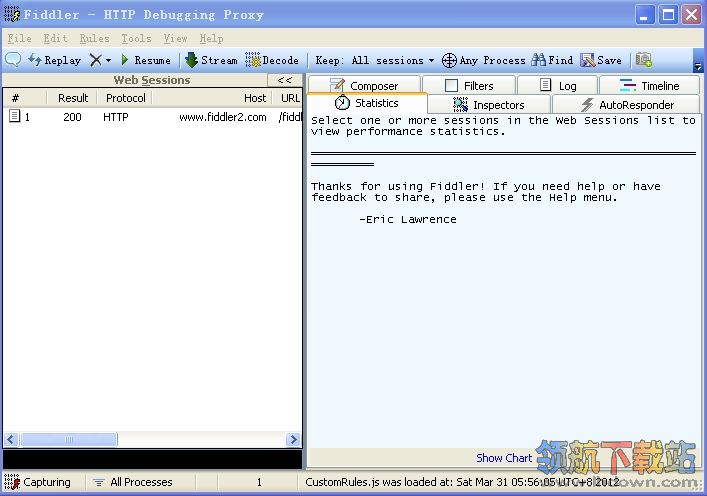Image resolution: width=707 pixels, height=496 pixels.
Task: Sort by URL column header
Action: (289, 98)
